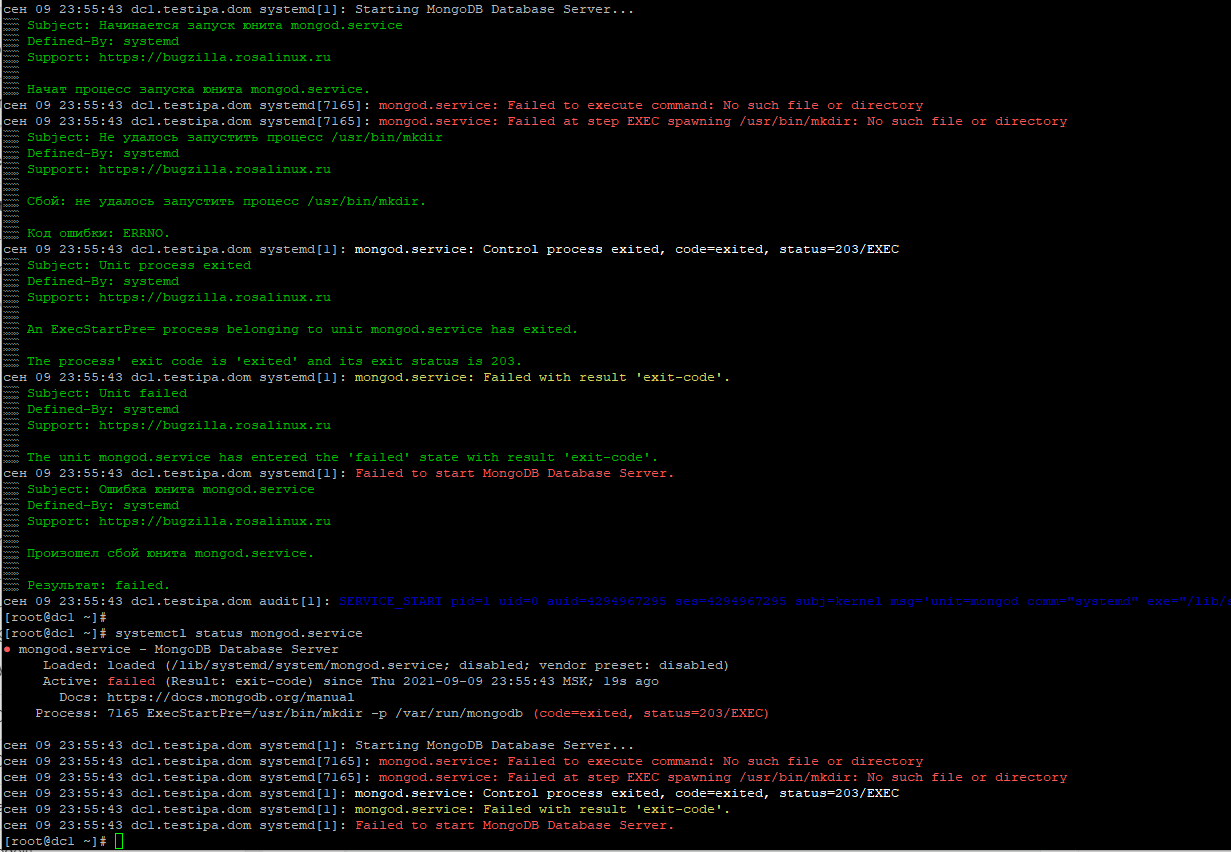
Task: Click 'The process' exit code is exited' line
Action: 274,361
